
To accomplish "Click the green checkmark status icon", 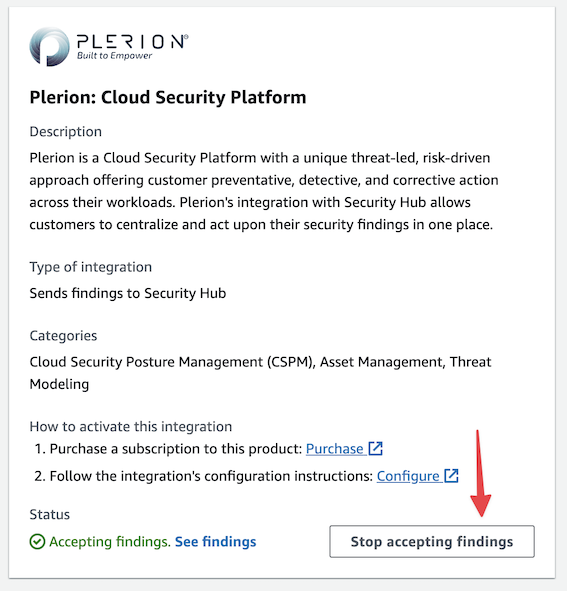I will (x=37, y=542).
